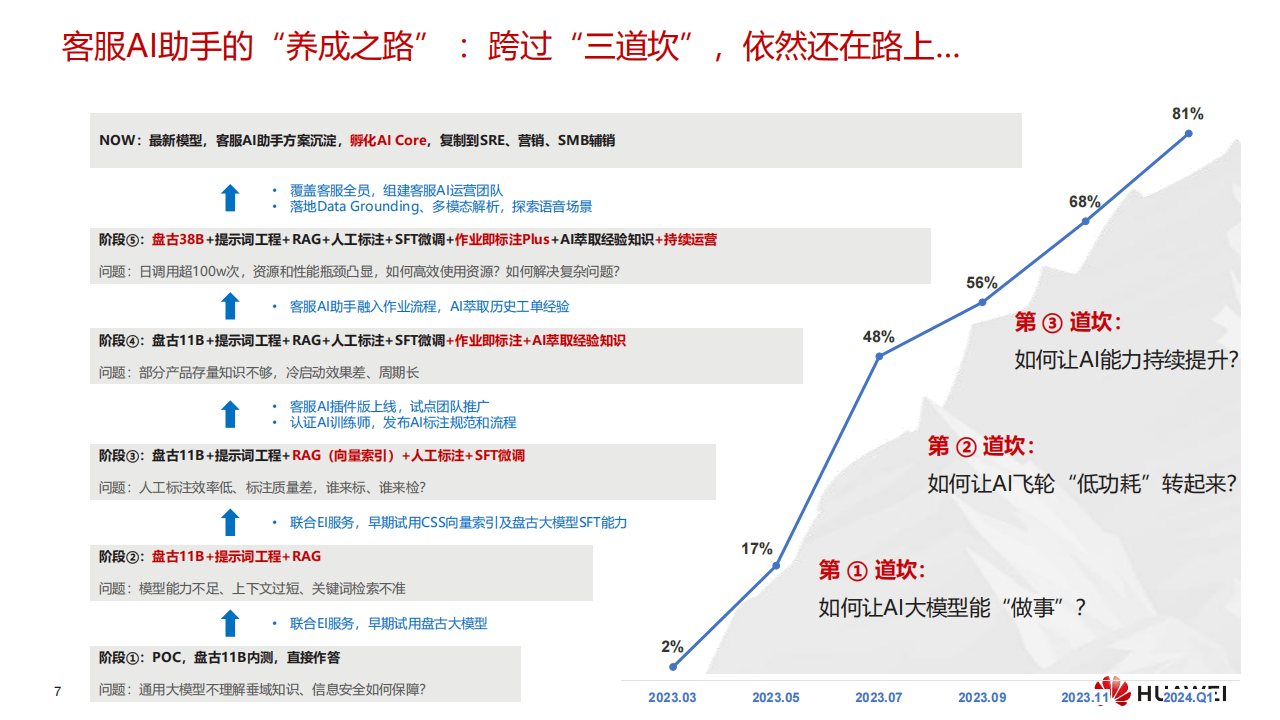Select bullet 覆盖客服全员，组建客服AI运营团队

coord(396,190)
